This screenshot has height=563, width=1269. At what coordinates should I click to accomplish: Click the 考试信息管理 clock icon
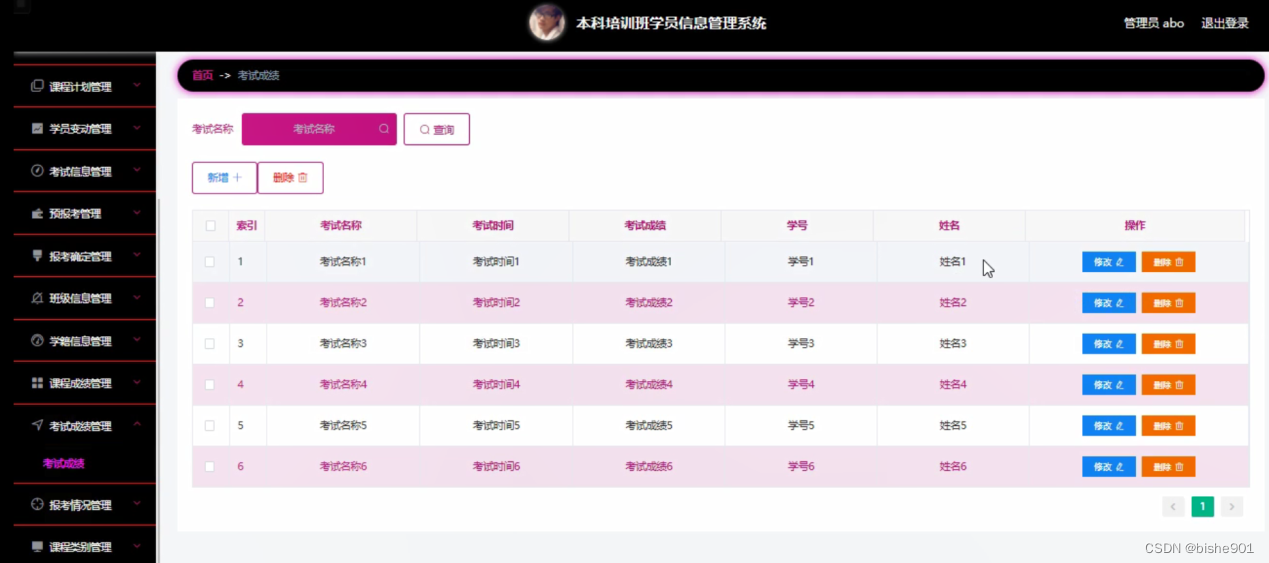37,171
